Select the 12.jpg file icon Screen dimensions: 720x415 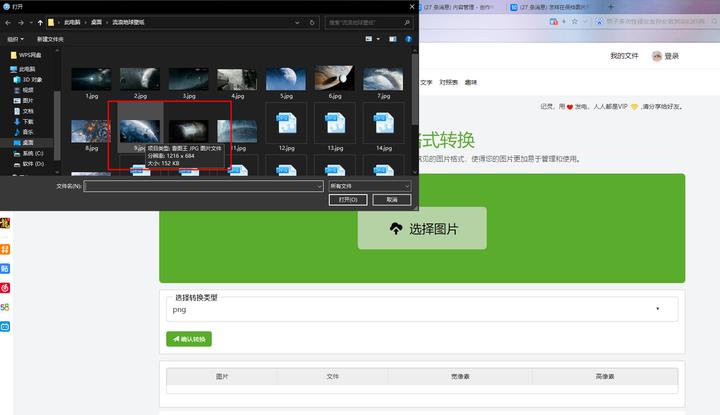coord(286,123)
